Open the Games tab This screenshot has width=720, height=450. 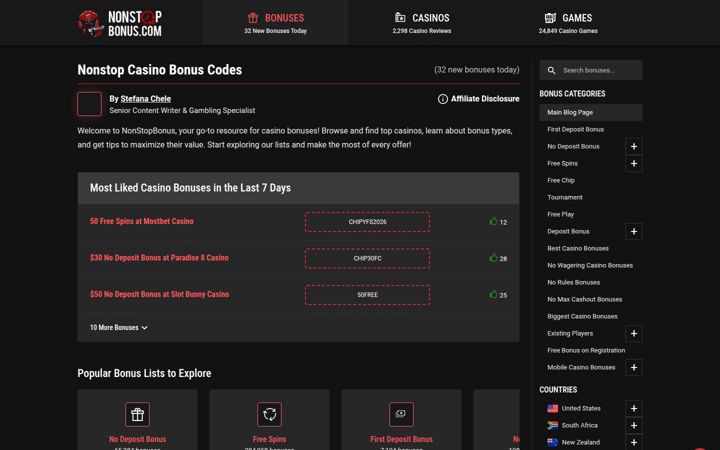pyautogui.click(x=568, y=22)
